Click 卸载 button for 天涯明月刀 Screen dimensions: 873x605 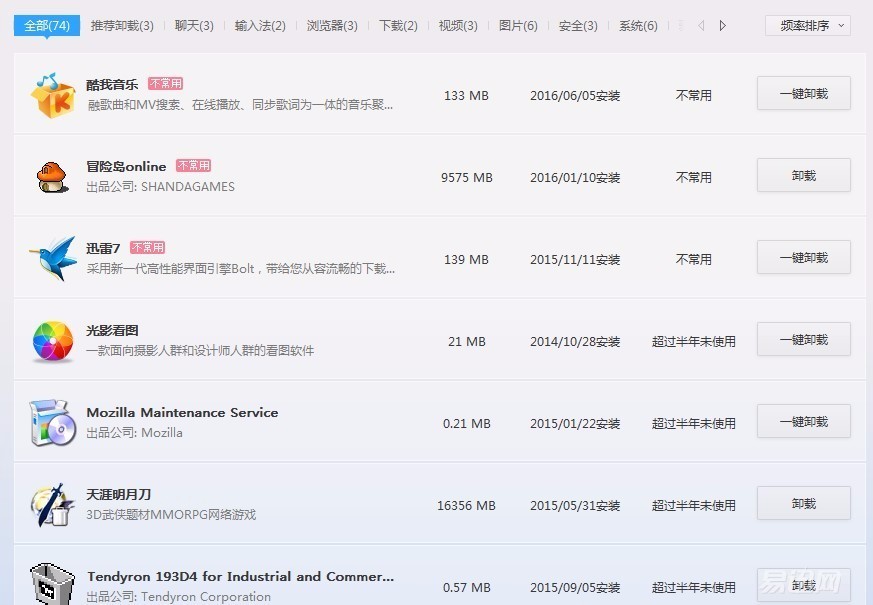pos(803,502)
